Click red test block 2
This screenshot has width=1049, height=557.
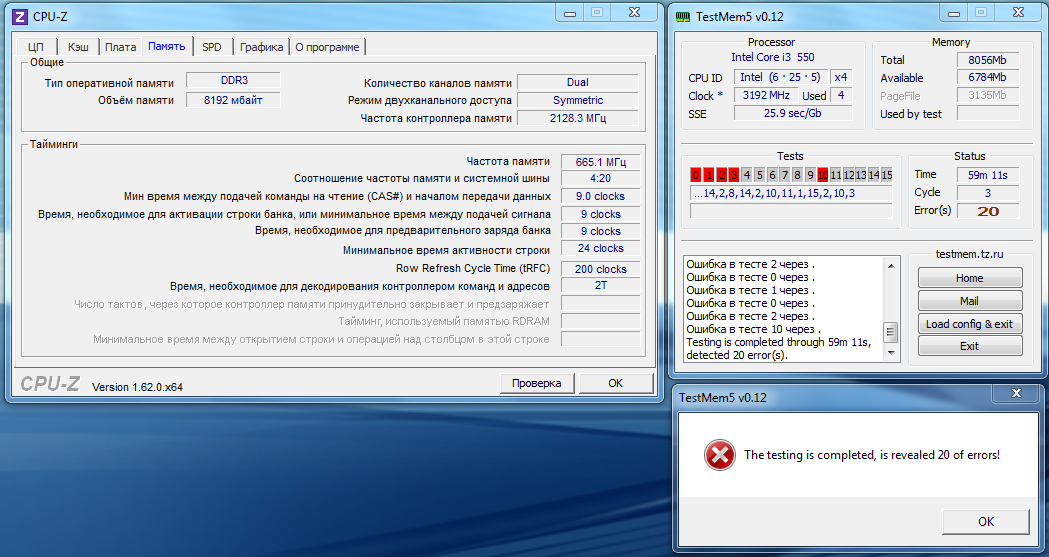(x=721, y=175)
